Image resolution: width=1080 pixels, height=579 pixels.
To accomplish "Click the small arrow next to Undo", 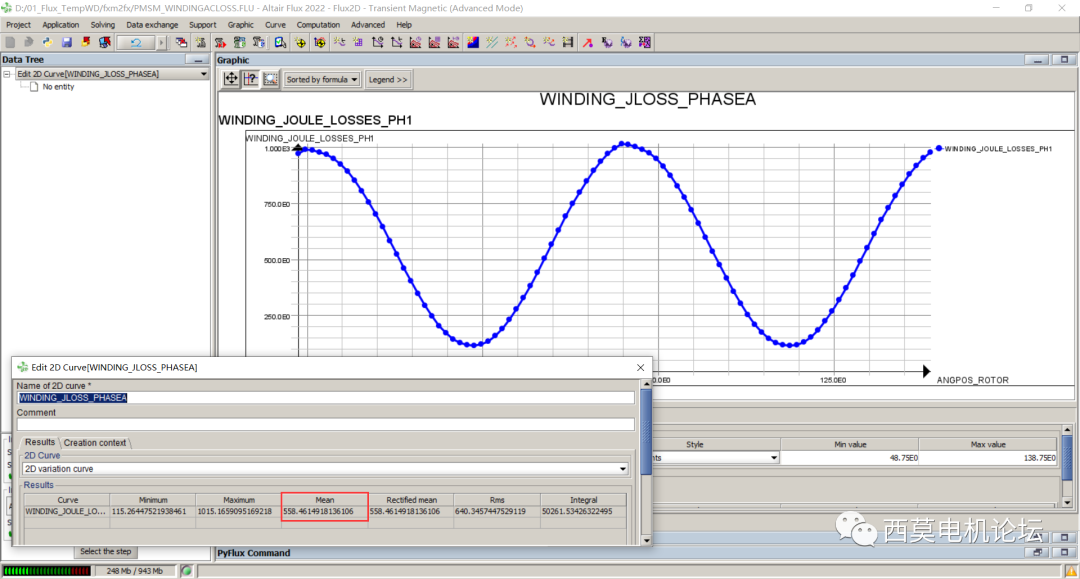I will (x=162, y=43).
